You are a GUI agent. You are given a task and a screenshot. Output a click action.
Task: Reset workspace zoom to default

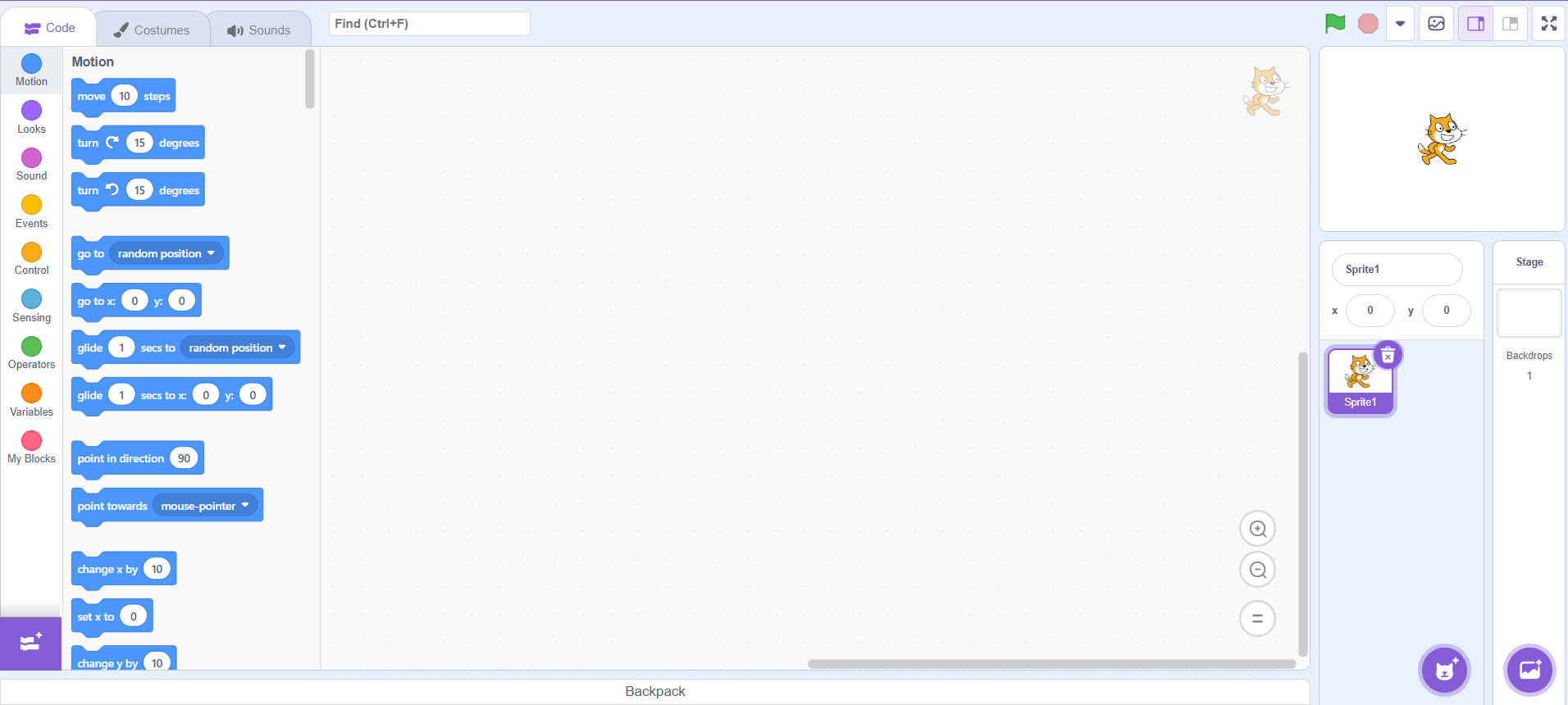tap(1258, 618)
